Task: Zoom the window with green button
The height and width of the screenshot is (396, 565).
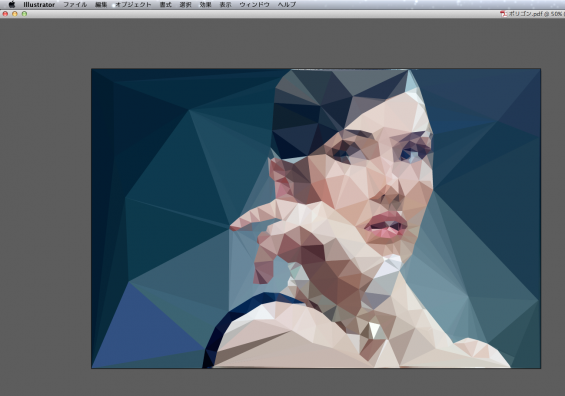Action: pyautogui.click(x=24, y=14)
